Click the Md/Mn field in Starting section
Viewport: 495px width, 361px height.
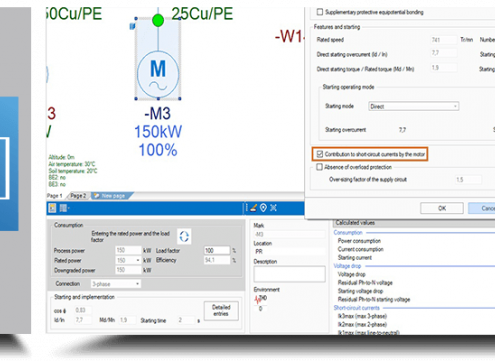(x=127, y=320)
